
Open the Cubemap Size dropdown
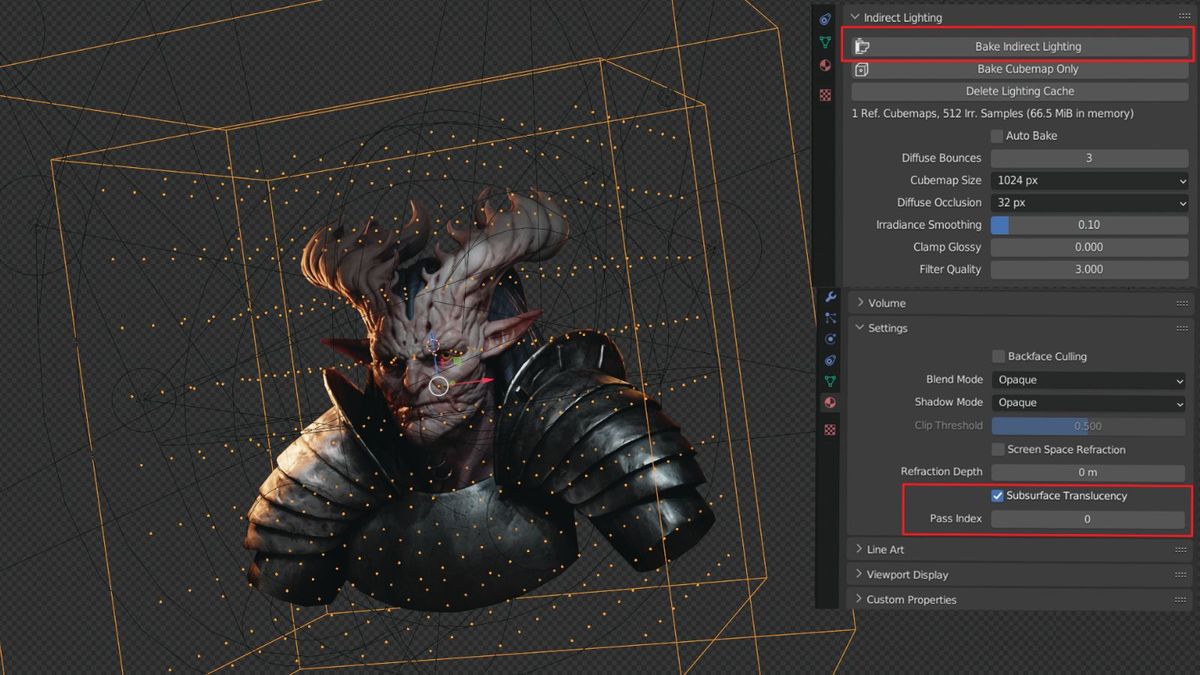(x=1089, y=180)
